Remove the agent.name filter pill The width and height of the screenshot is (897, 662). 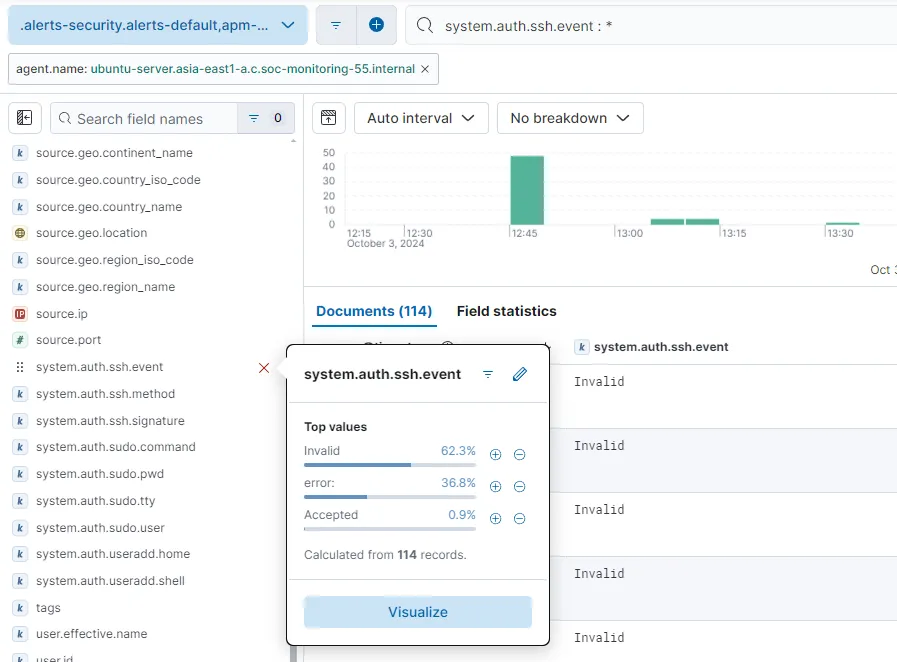click(x=425, y=69)
